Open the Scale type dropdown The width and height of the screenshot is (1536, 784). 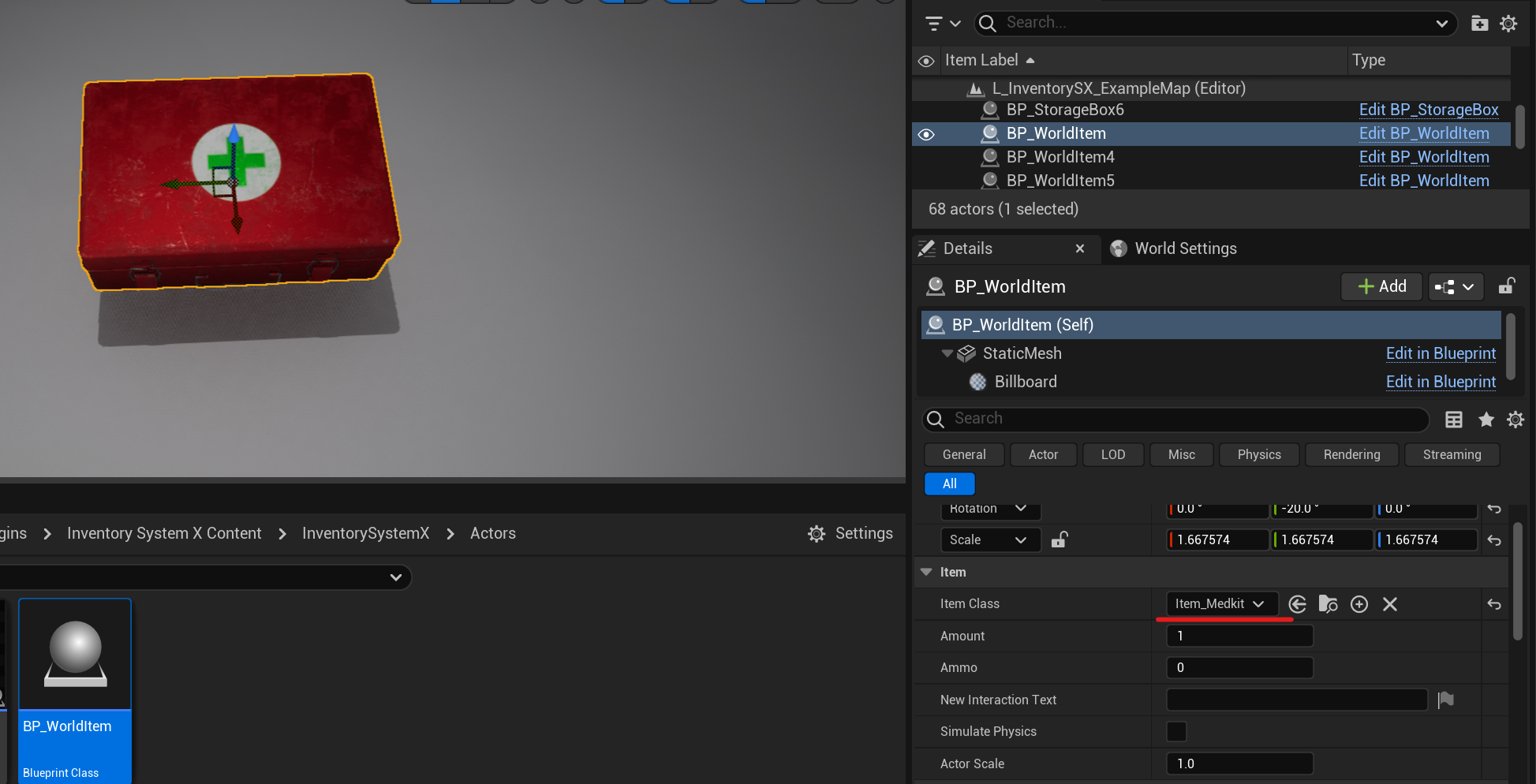(x=991, y=539)
